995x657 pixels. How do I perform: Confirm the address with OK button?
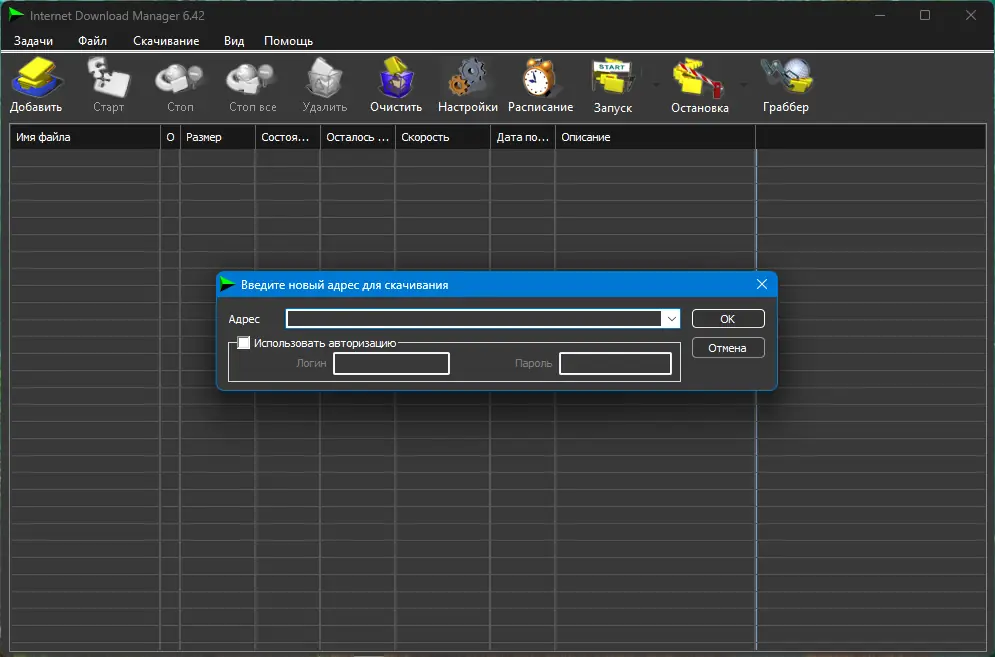click(x=728, y=319)
